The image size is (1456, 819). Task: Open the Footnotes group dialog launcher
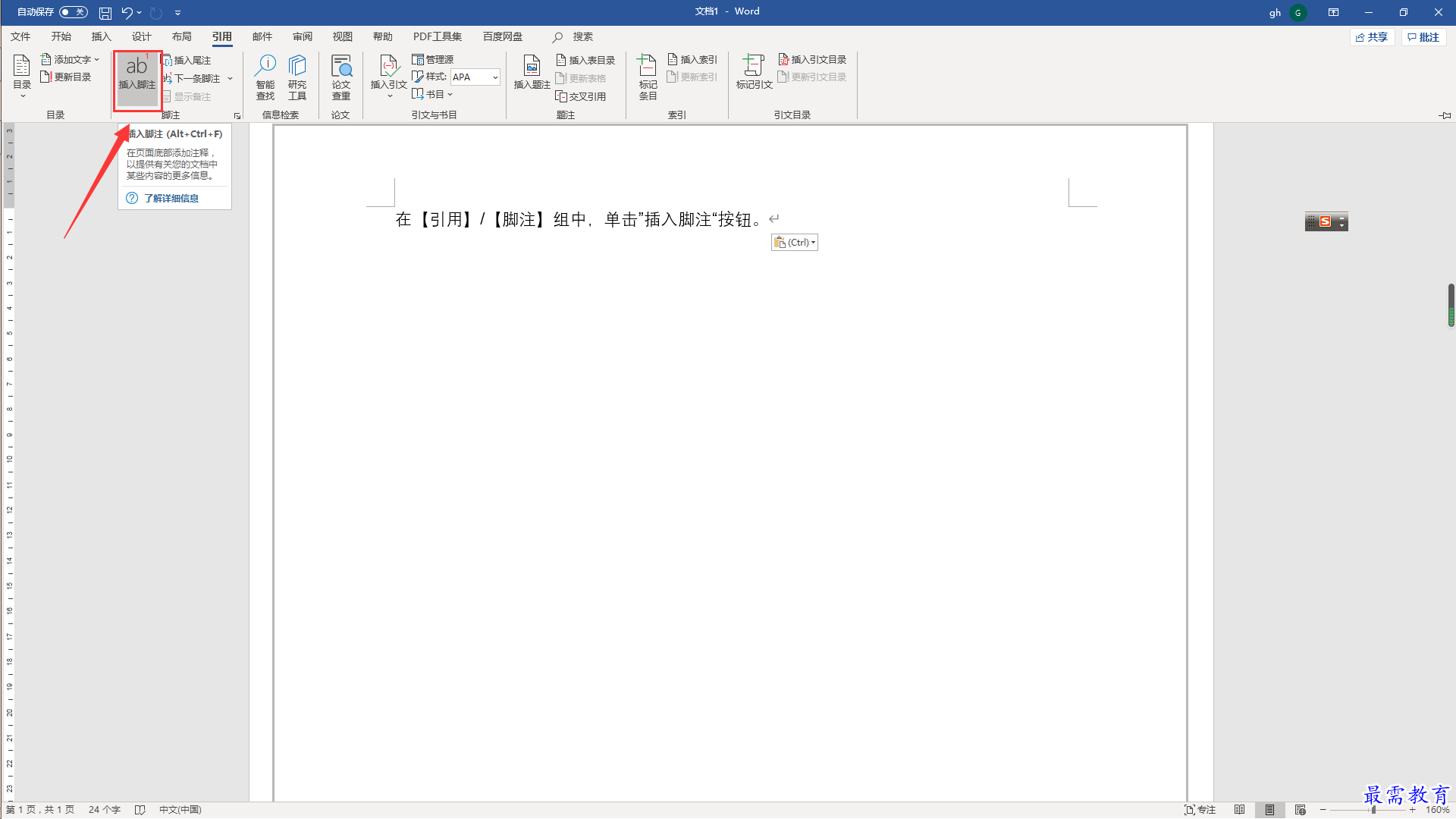(237, 116)
